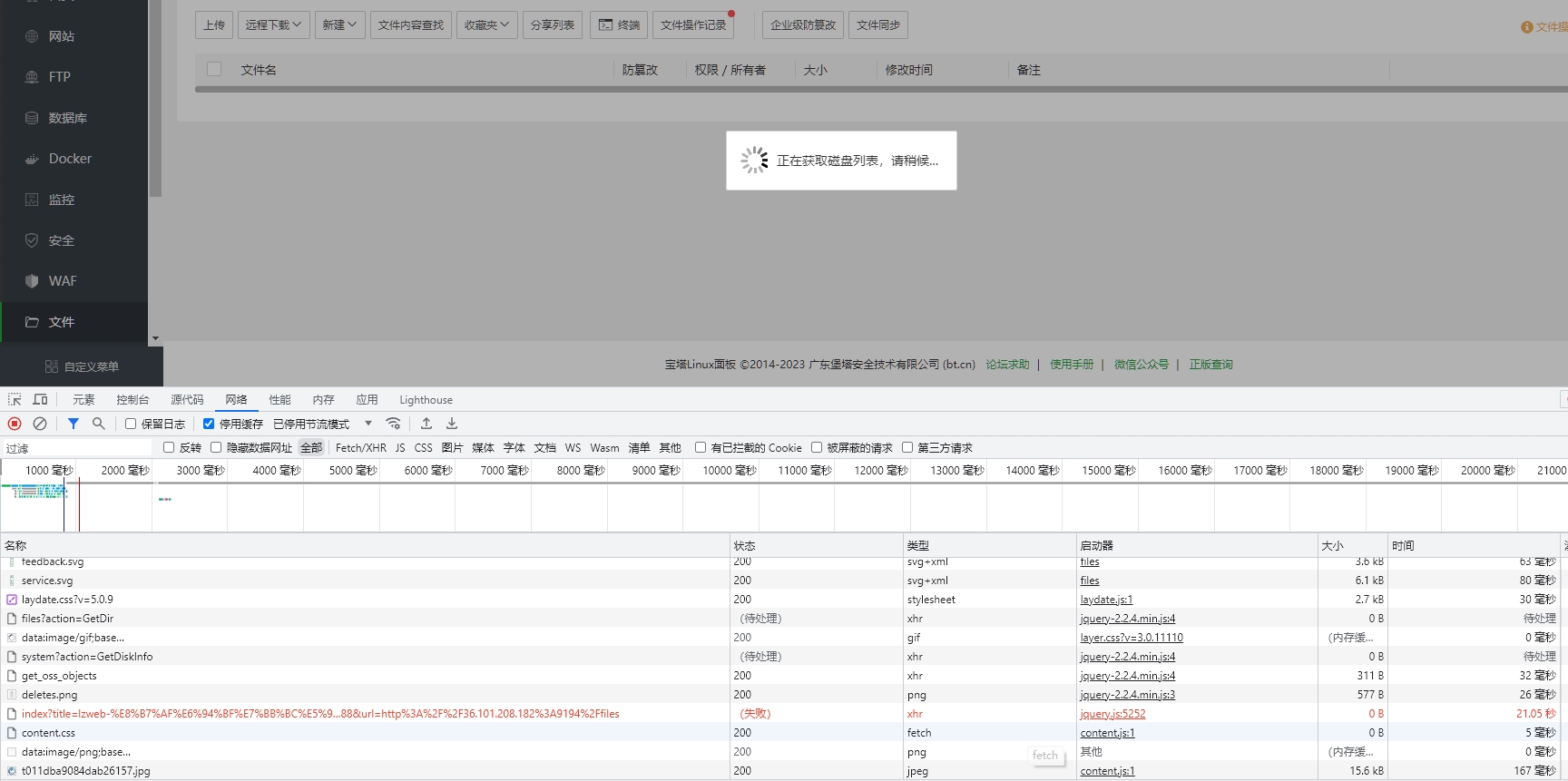Viewport: 1568px width, 781px height.
Task: Open 监控 monitor icon in sidebar
Action: 32,200
